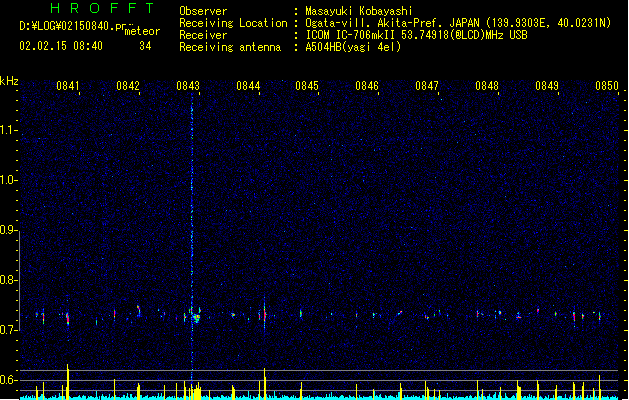629x400 pixels.
Task: Select antenna value A504HB(yagi 4el)
Action: pyautogui.click(x=353, y=47)
